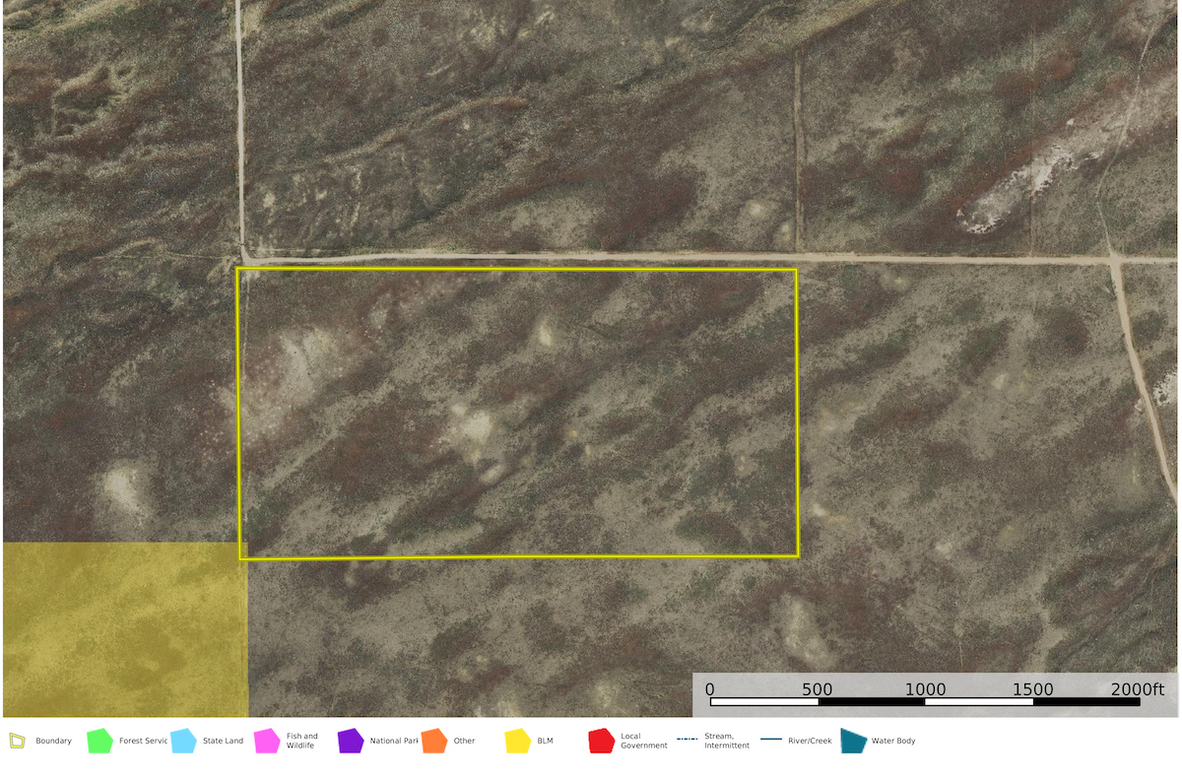
Task: Click the 0 mark on scale bar
Action: point(710,690)
